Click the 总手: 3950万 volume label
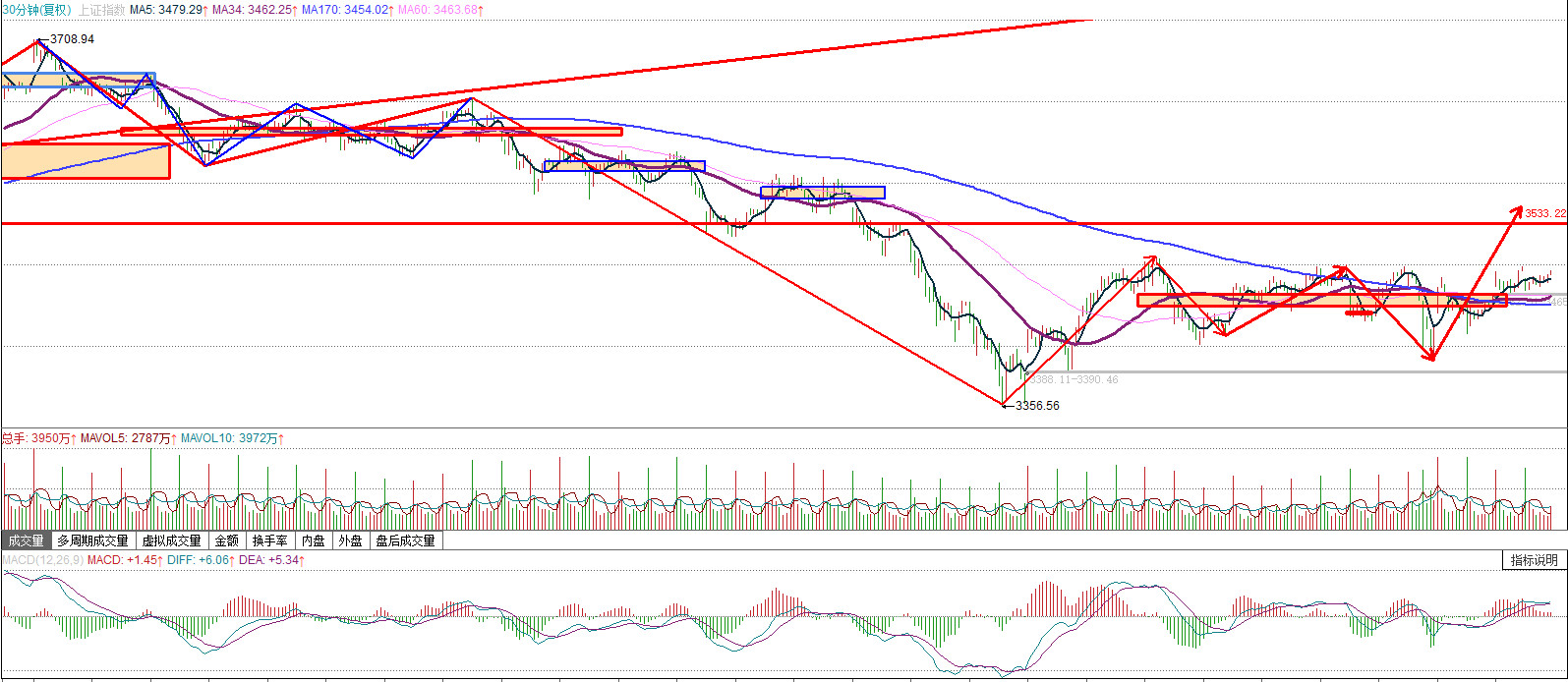Image resolution: width=1568 pixels, height=682 pixels. click(x=39, y=438)
